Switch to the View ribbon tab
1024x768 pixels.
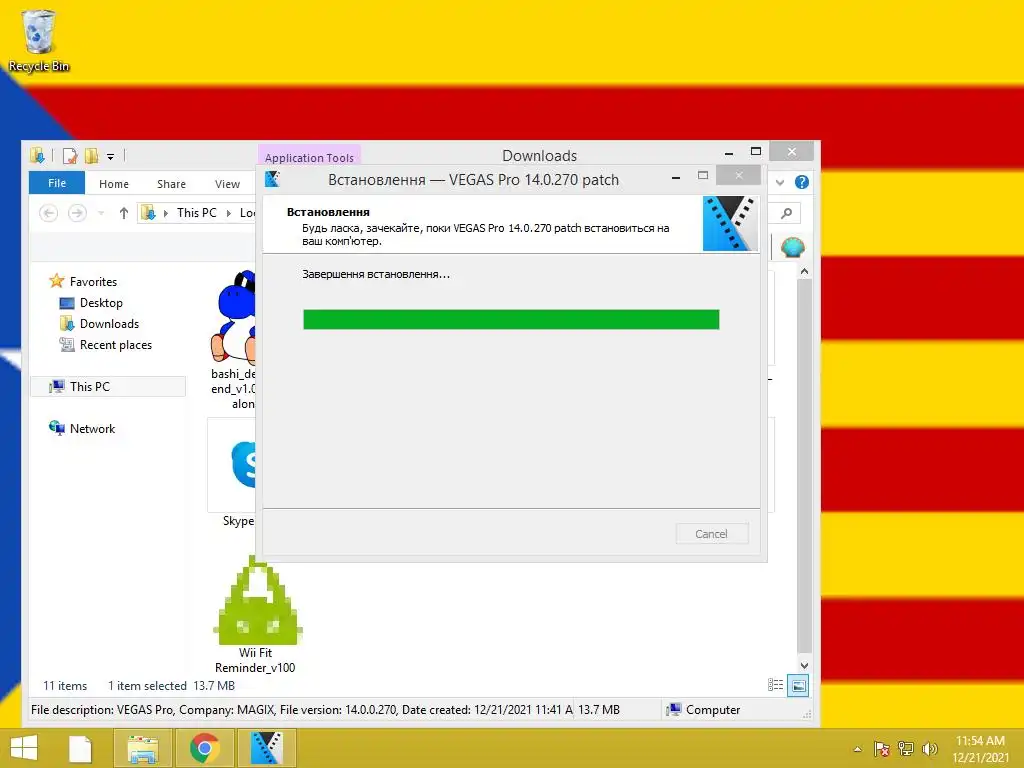tap(227, 184)
